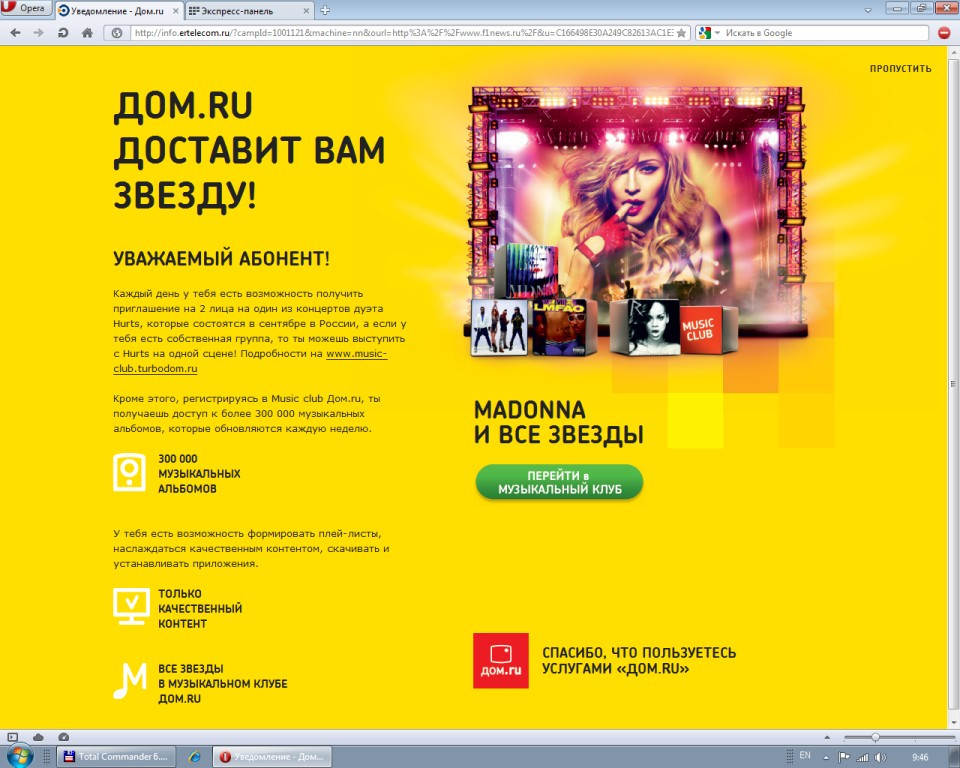Open the closed tabs dropdown arrow

coord(868,10)
